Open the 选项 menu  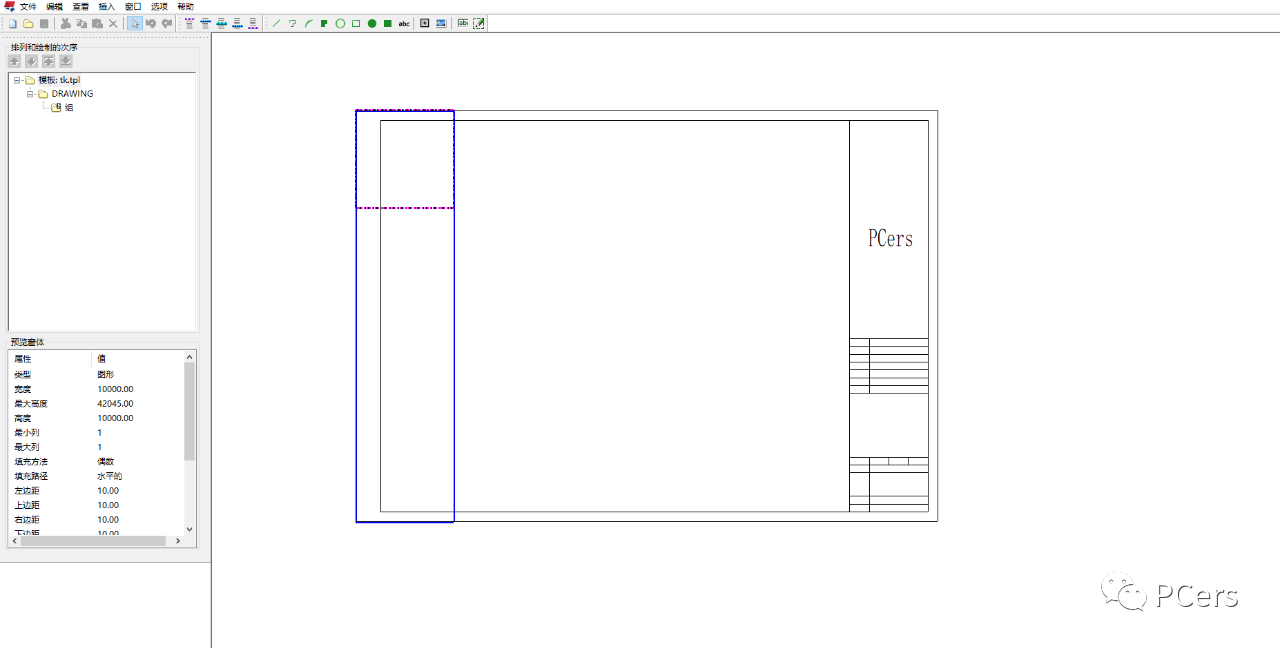[x=159, y=6]
